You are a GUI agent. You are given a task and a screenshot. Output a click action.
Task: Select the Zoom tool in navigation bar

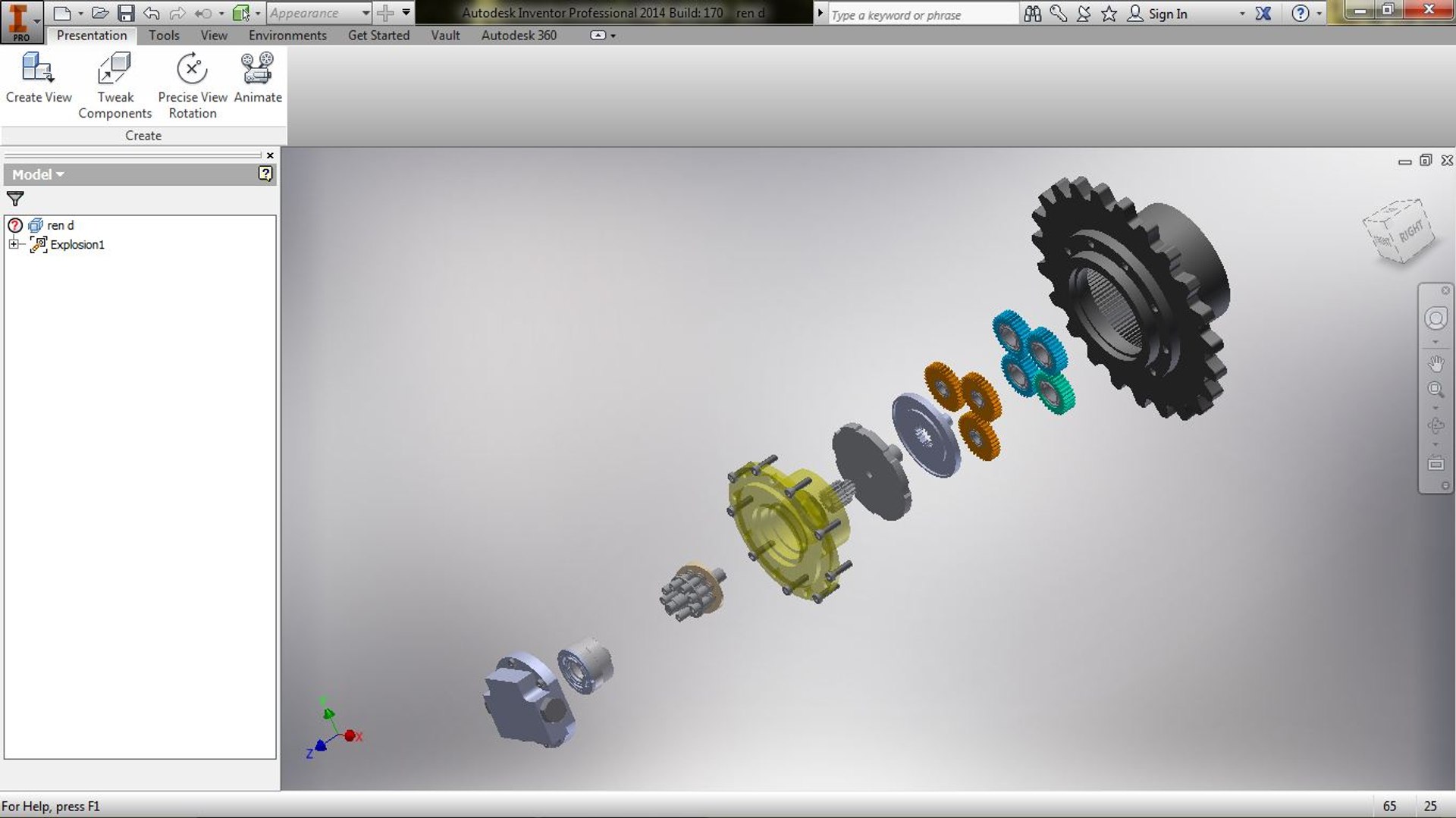point(1436,390)
